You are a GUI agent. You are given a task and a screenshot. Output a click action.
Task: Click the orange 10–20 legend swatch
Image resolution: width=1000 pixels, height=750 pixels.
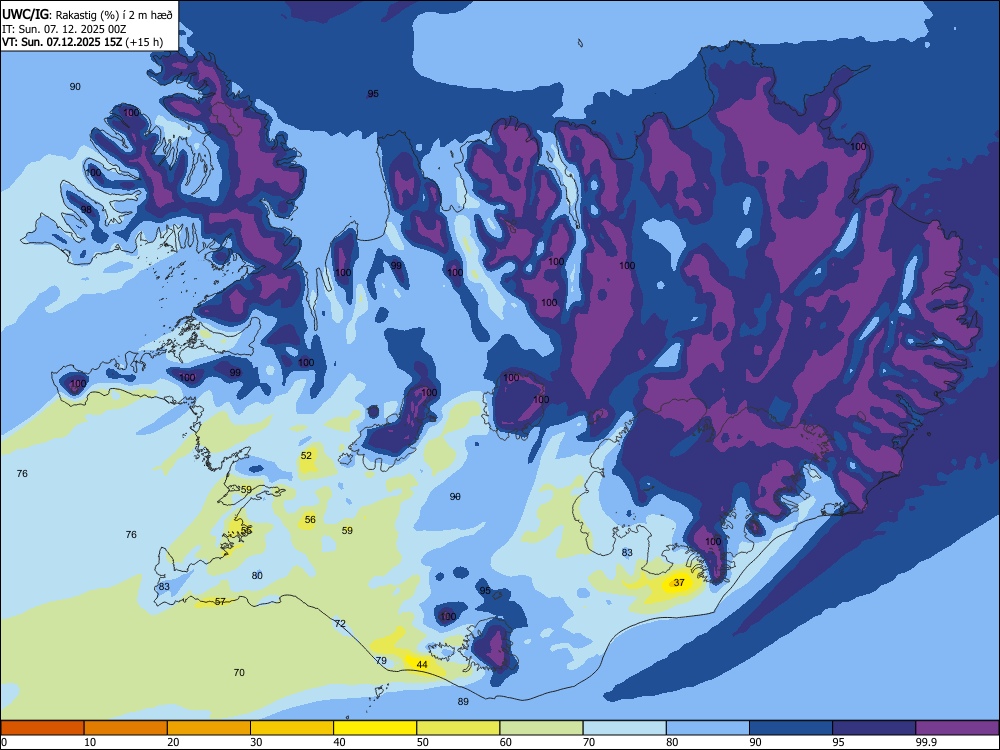coord(126,728)
